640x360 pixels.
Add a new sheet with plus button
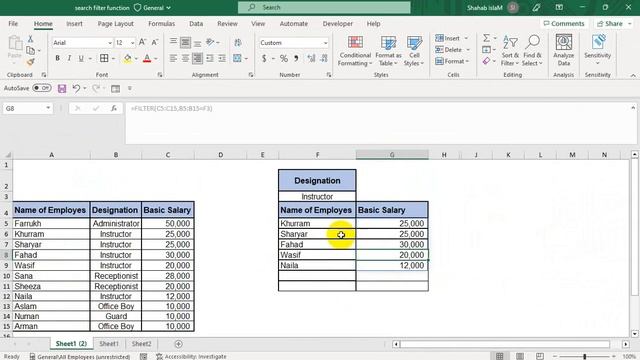[x=178, y=344]
